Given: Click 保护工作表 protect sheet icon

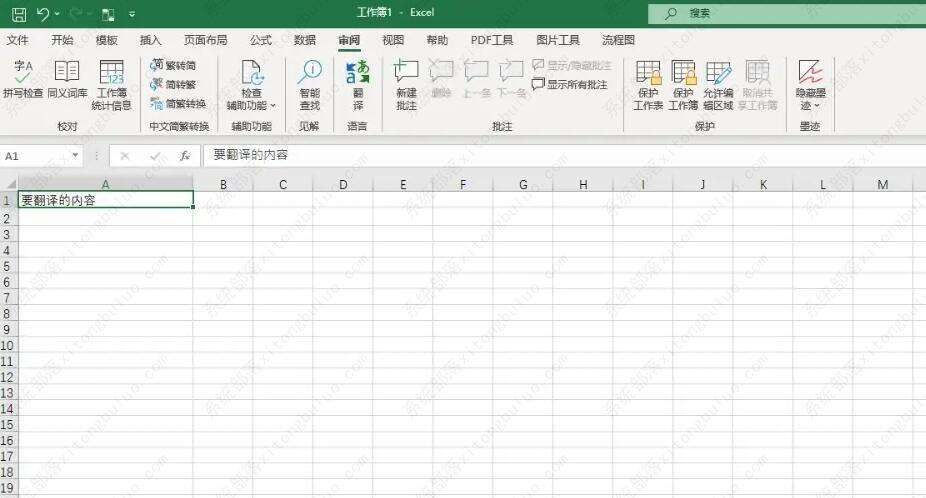Looking at the screenshot, I should (648, 85).
